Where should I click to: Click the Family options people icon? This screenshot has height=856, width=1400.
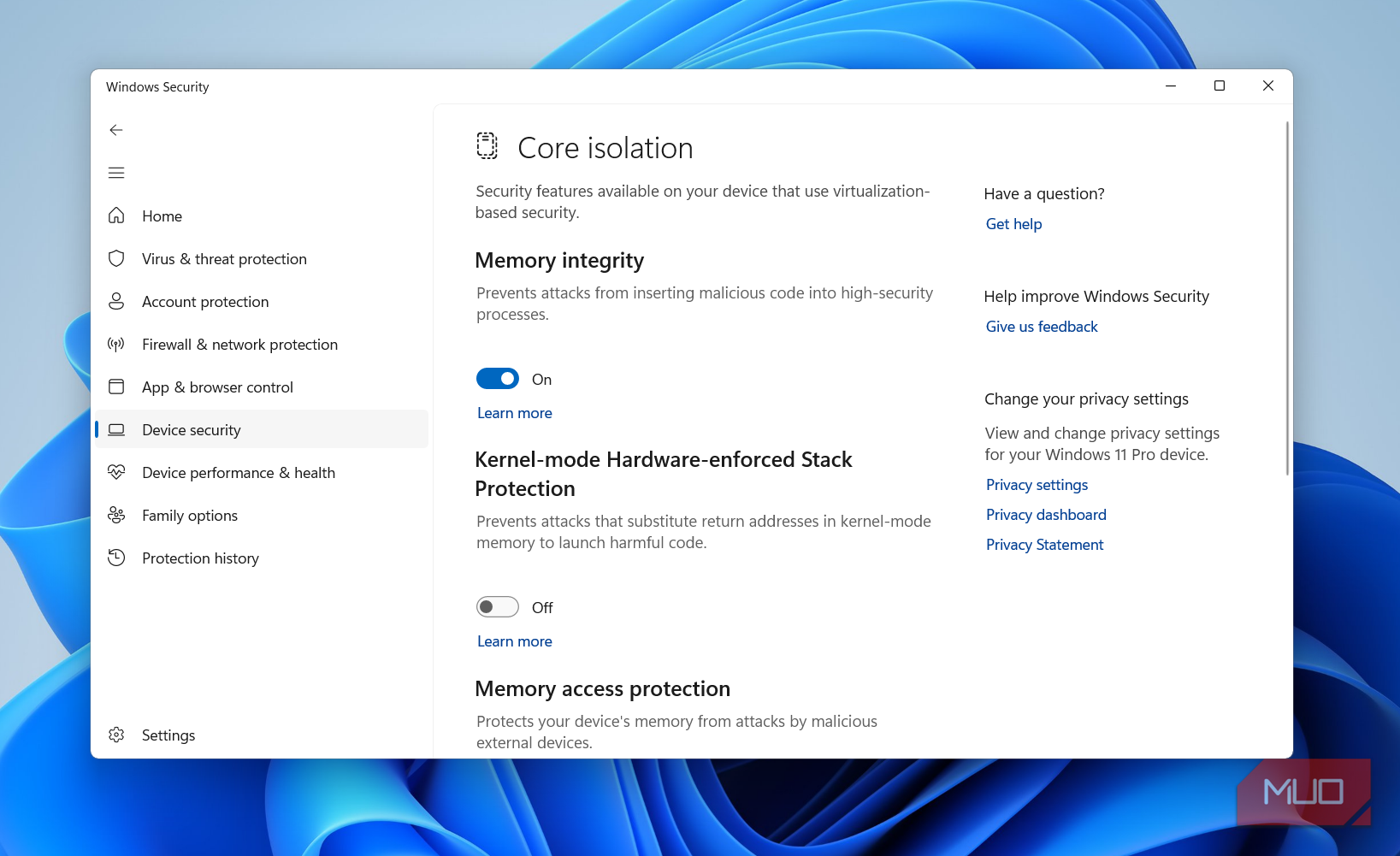(x=116, y=515)
